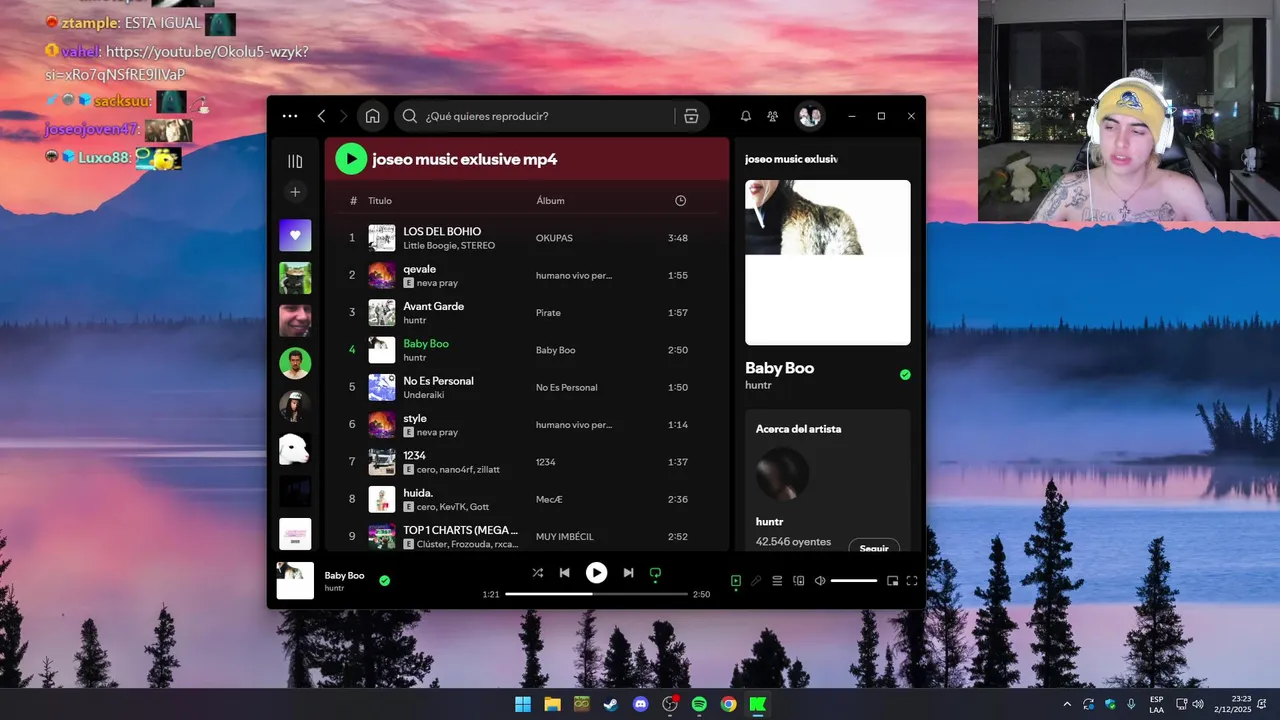1280x720 pixels.
Task: Open the green circle avatar playlist in sidebar
Action: [x=295, y=363]
